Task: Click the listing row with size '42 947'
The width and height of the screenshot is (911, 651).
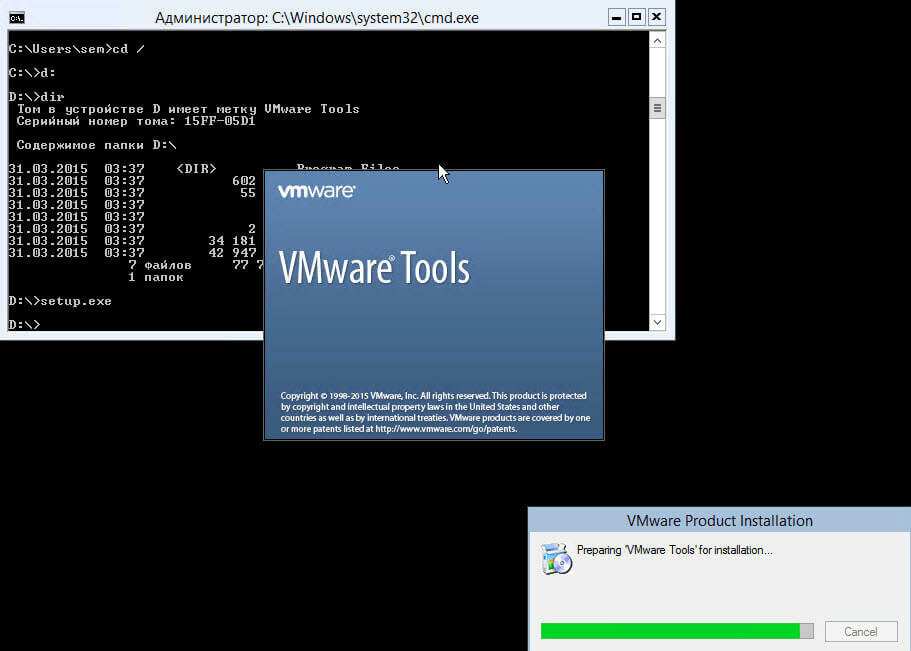Action: pyautogui.click(x=132, y=253)
